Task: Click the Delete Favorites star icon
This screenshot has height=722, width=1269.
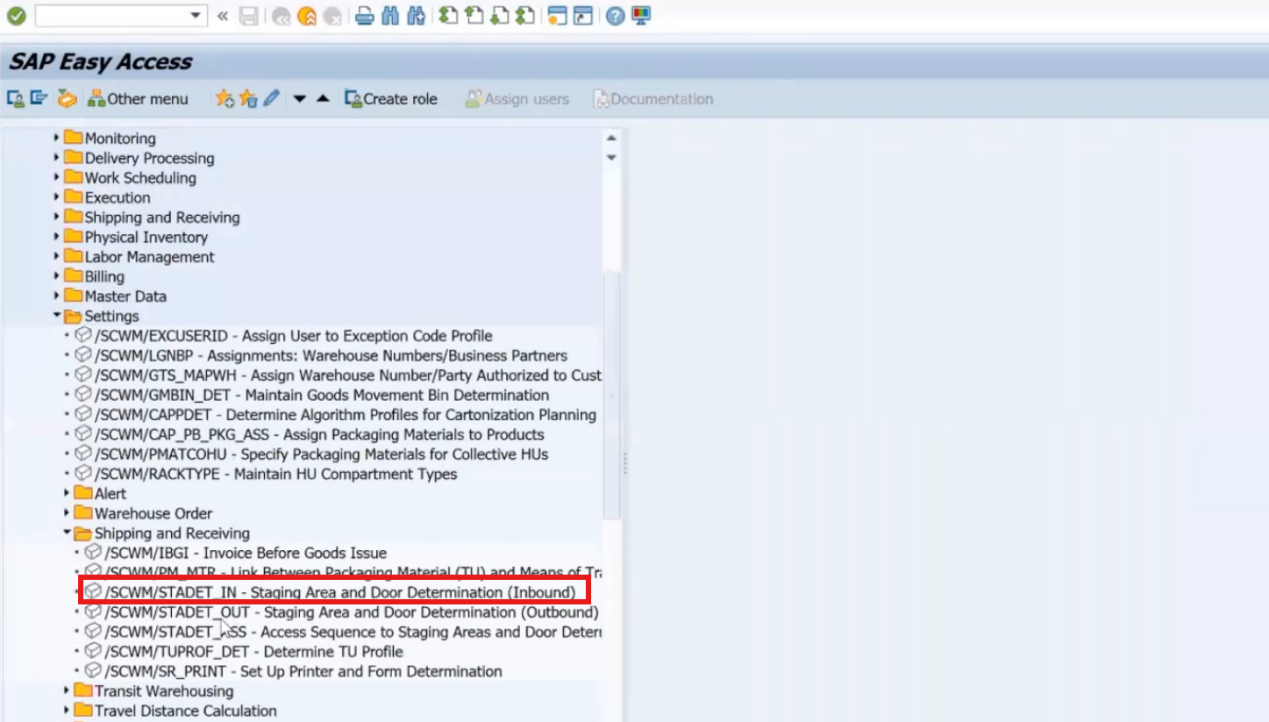Action: [248, 98]
